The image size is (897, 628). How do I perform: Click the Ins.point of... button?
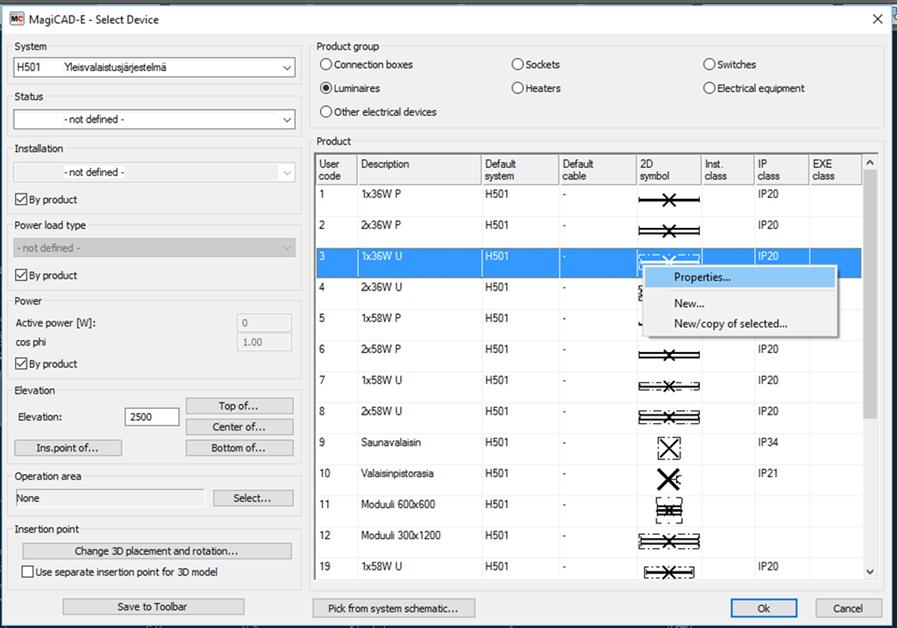68,448
